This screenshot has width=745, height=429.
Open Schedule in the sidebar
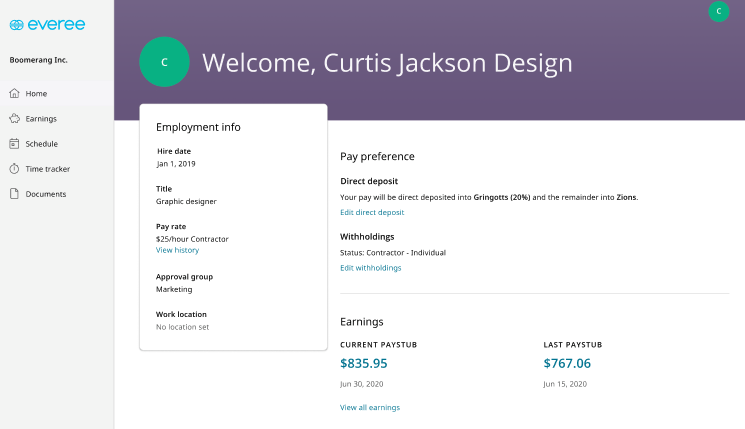click(x=57, y=144)
